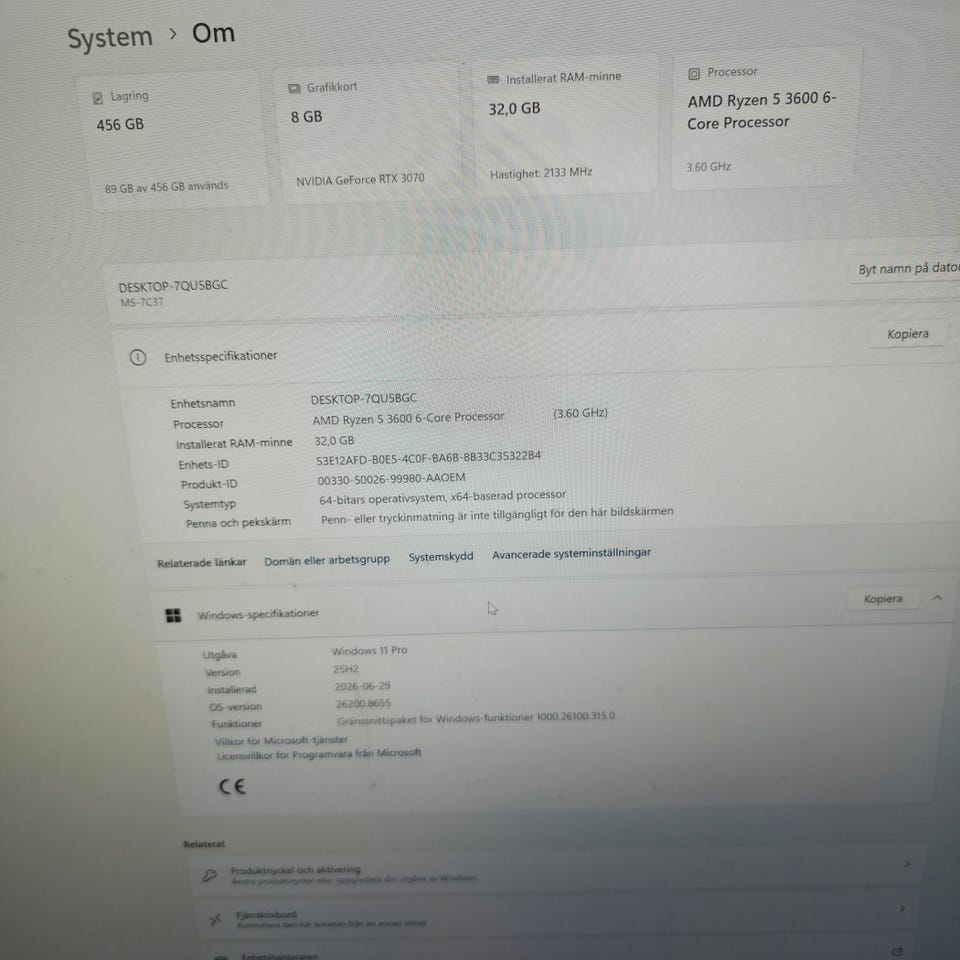960x960 pixels.
Task: Select the Enhets-ID value 53E12AFD-B0E5-4C0F-BA6B-8B33C35322B4
Action: [428, 458]
